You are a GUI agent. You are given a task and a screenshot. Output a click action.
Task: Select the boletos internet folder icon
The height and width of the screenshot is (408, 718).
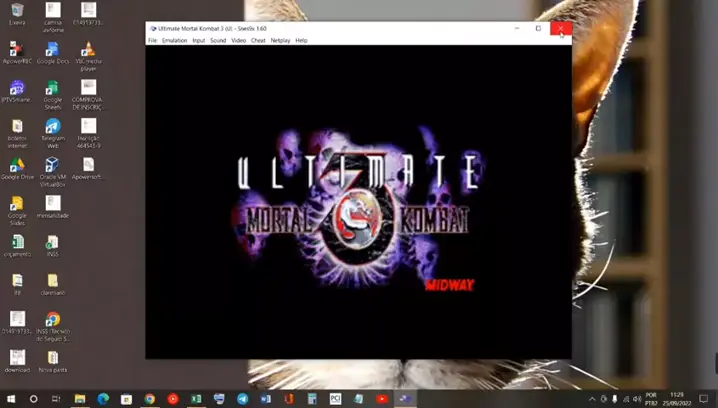(x=17, y=133)
